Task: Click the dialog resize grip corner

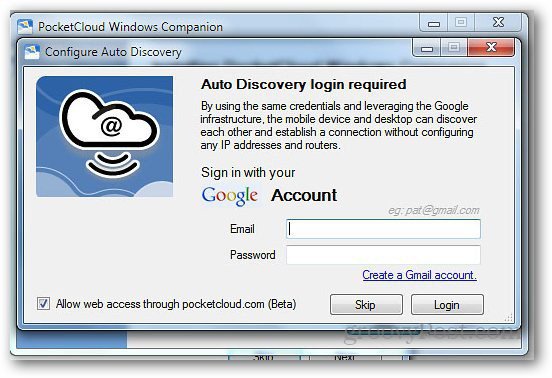Action: pyautogui.click(x=509, y=318)
